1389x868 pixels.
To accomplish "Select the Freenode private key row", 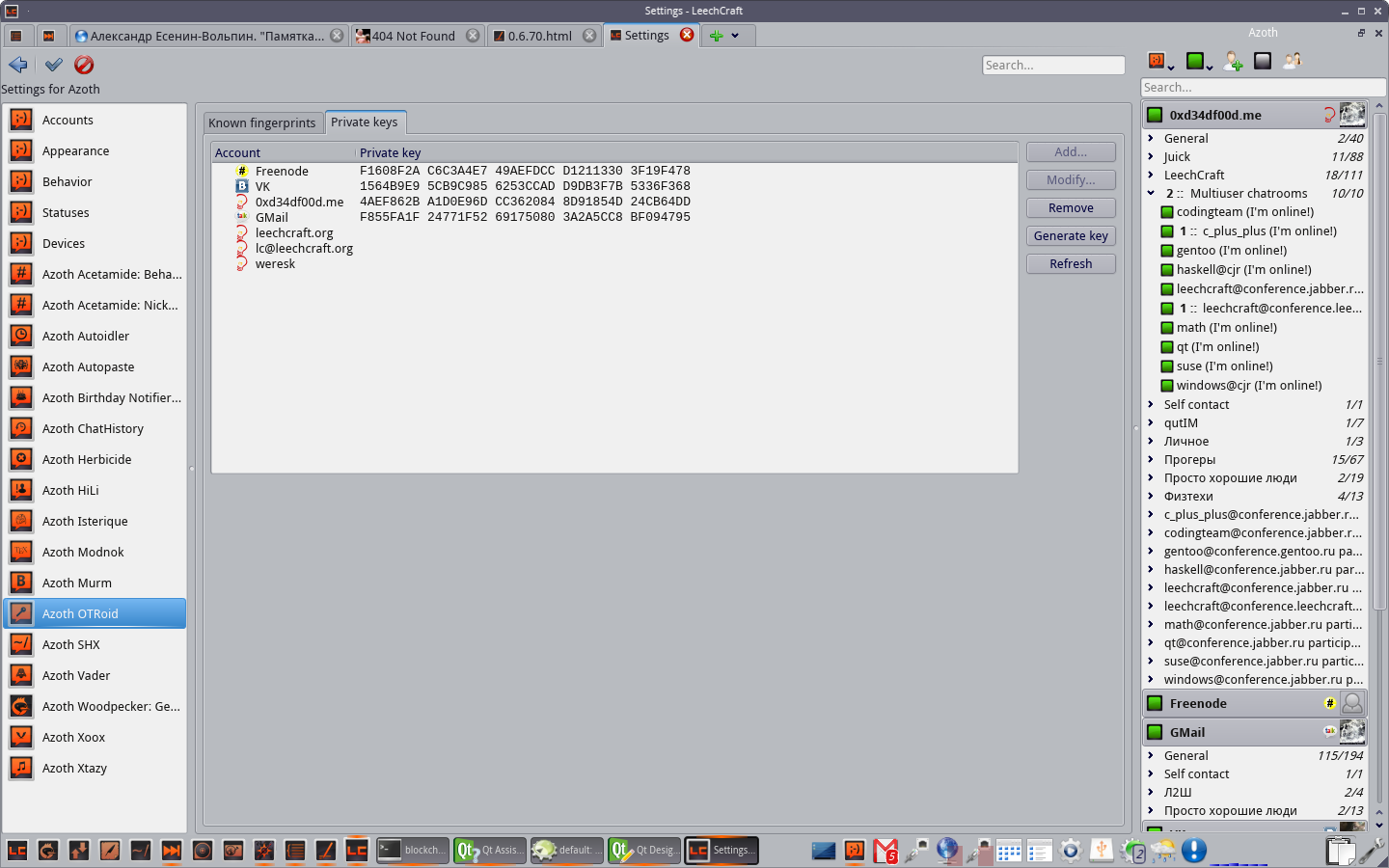I will pos(614,171).
